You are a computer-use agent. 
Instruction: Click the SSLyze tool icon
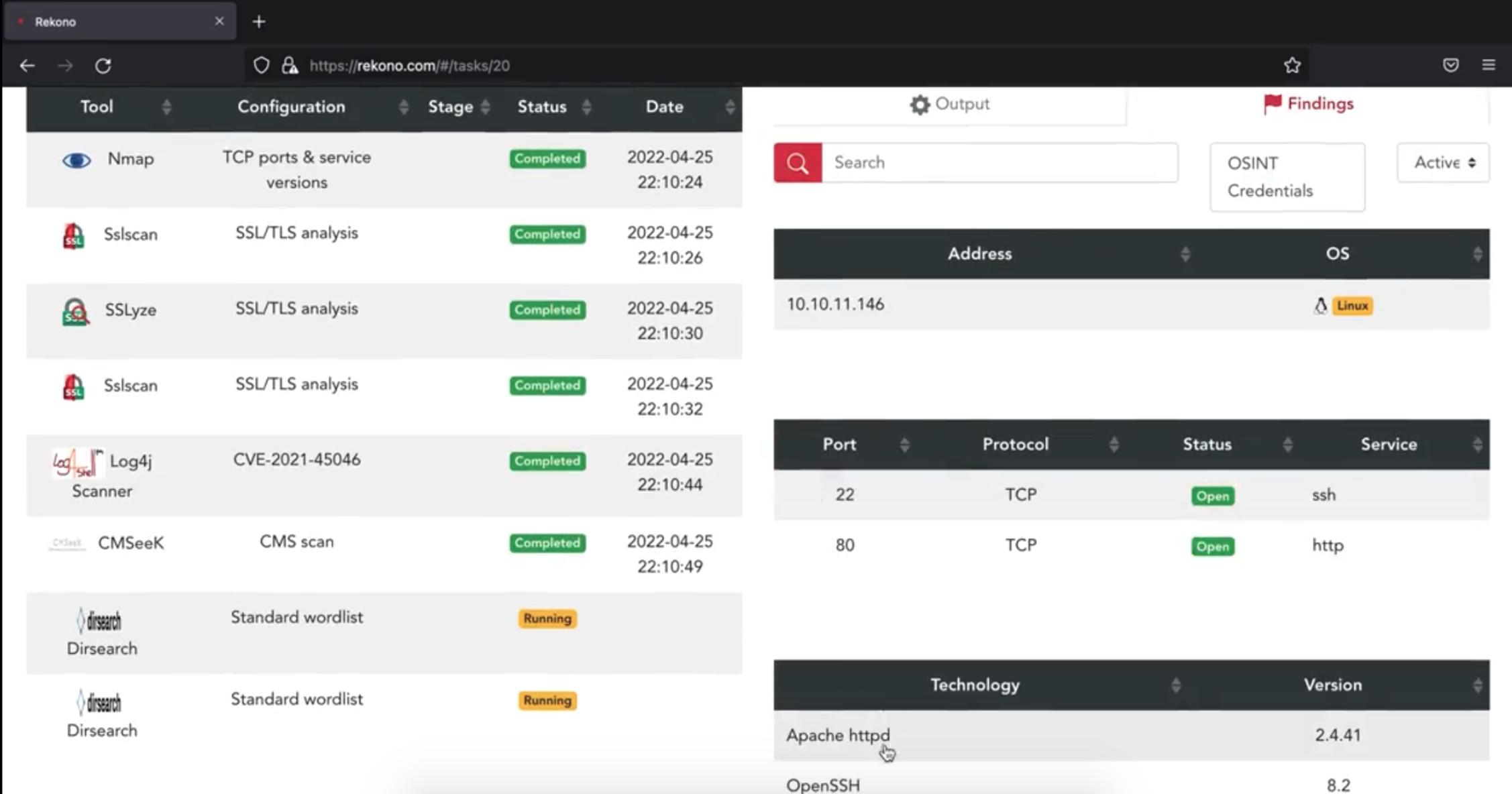tap(75, 311)
